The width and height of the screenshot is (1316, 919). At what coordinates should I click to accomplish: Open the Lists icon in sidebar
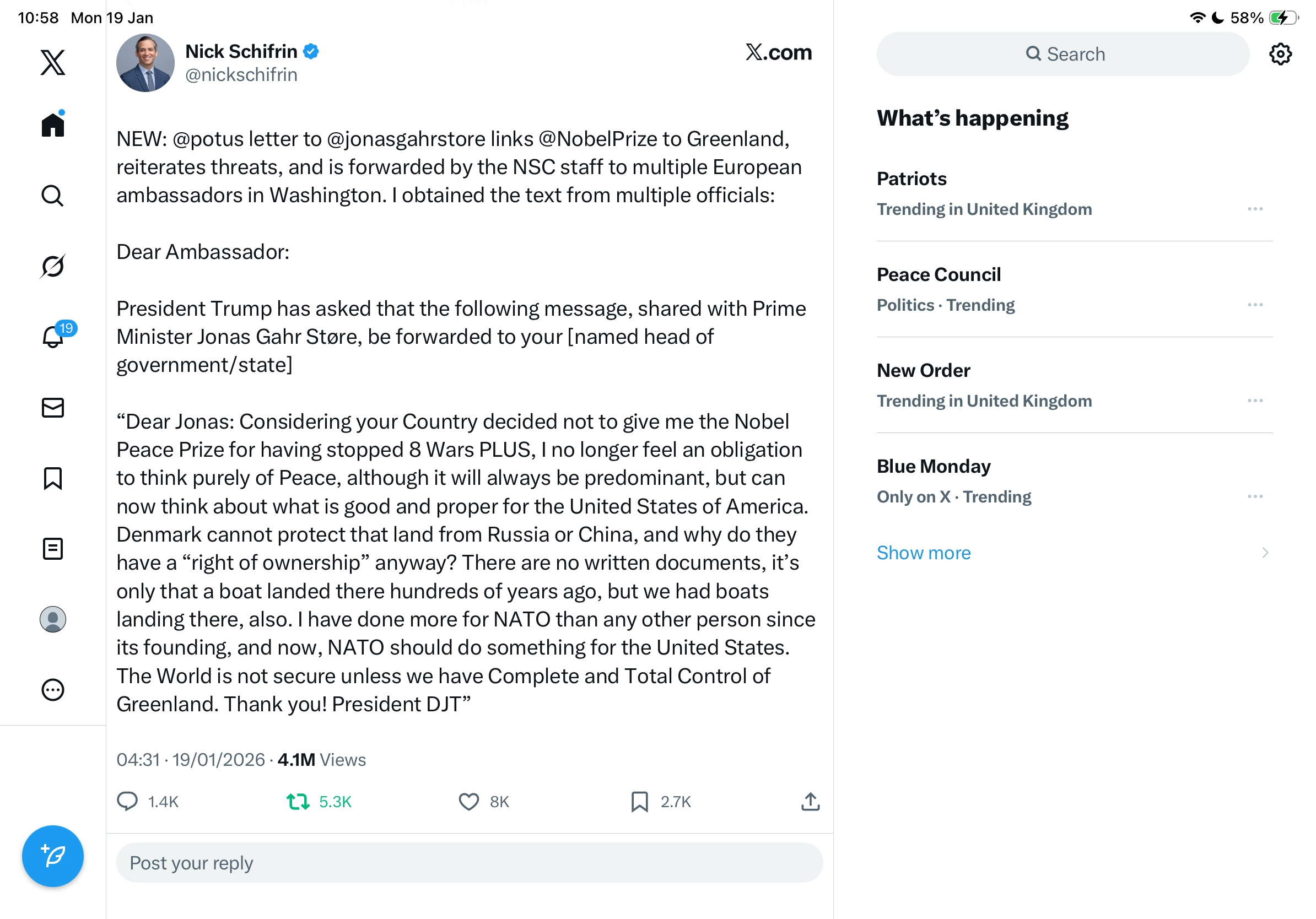pyautogui.click(x=53, y=548)
